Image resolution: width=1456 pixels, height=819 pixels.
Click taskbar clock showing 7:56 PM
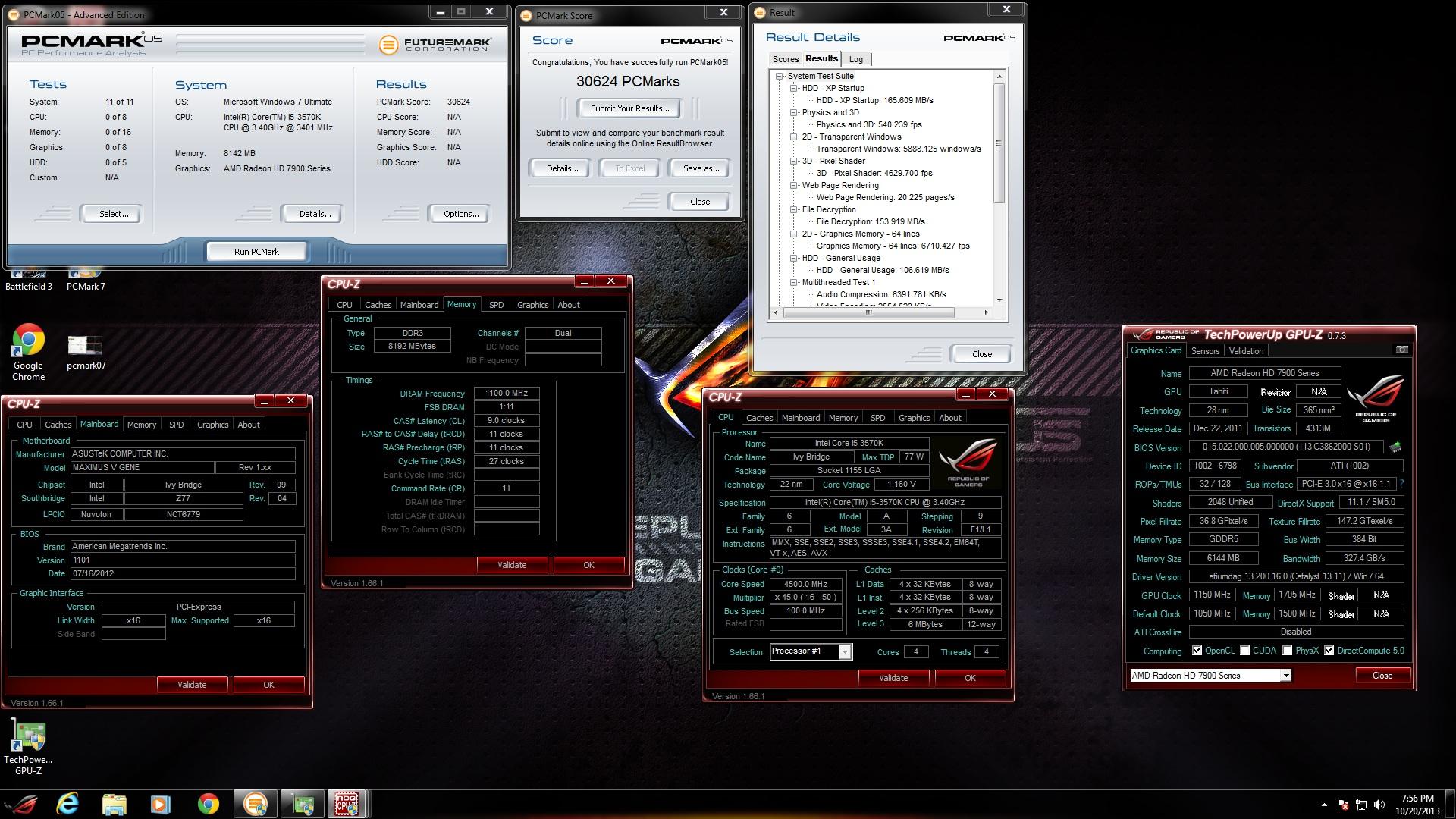(x=1417, y=804)
